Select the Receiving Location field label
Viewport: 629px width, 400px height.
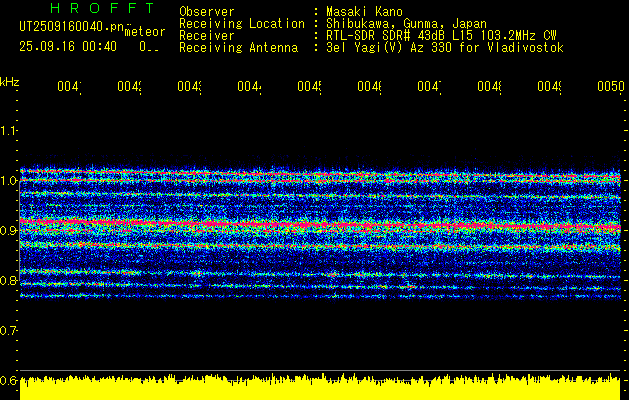pos(241,23)
